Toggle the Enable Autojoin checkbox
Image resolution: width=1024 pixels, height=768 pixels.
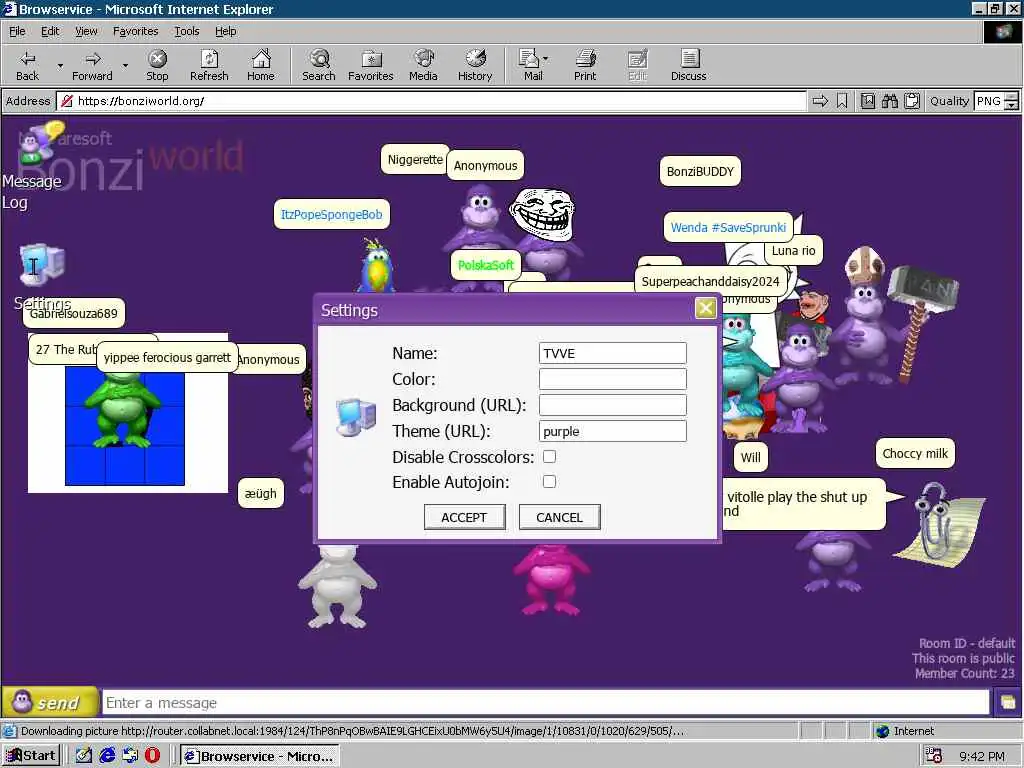coord(549,481)
